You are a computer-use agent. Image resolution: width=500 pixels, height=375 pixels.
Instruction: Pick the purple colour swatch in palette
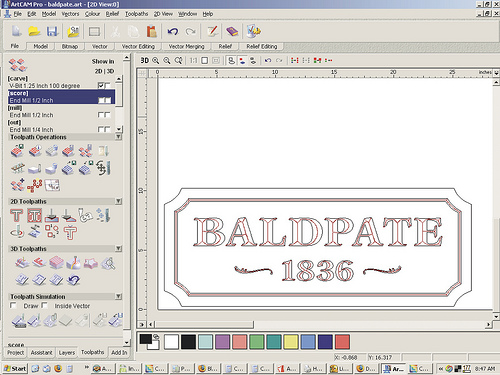pyautogui.click(x=222, y=342)
